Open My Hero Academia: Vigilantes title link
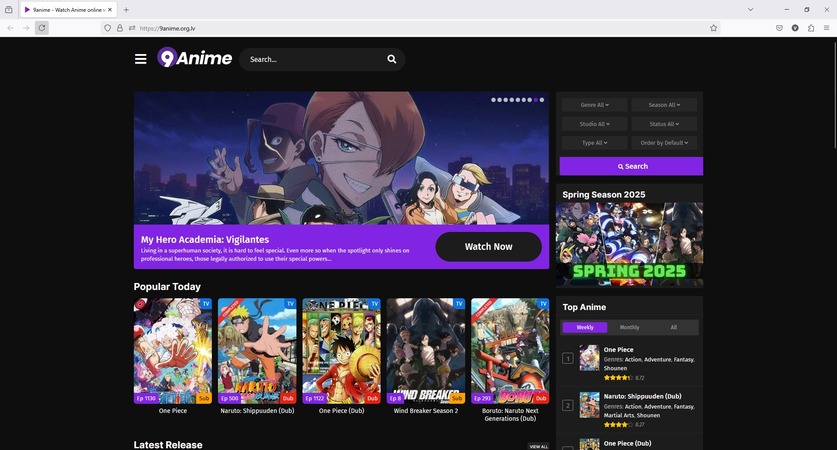The height and width of the screenshot is (450, 837). tap(205, 240)
